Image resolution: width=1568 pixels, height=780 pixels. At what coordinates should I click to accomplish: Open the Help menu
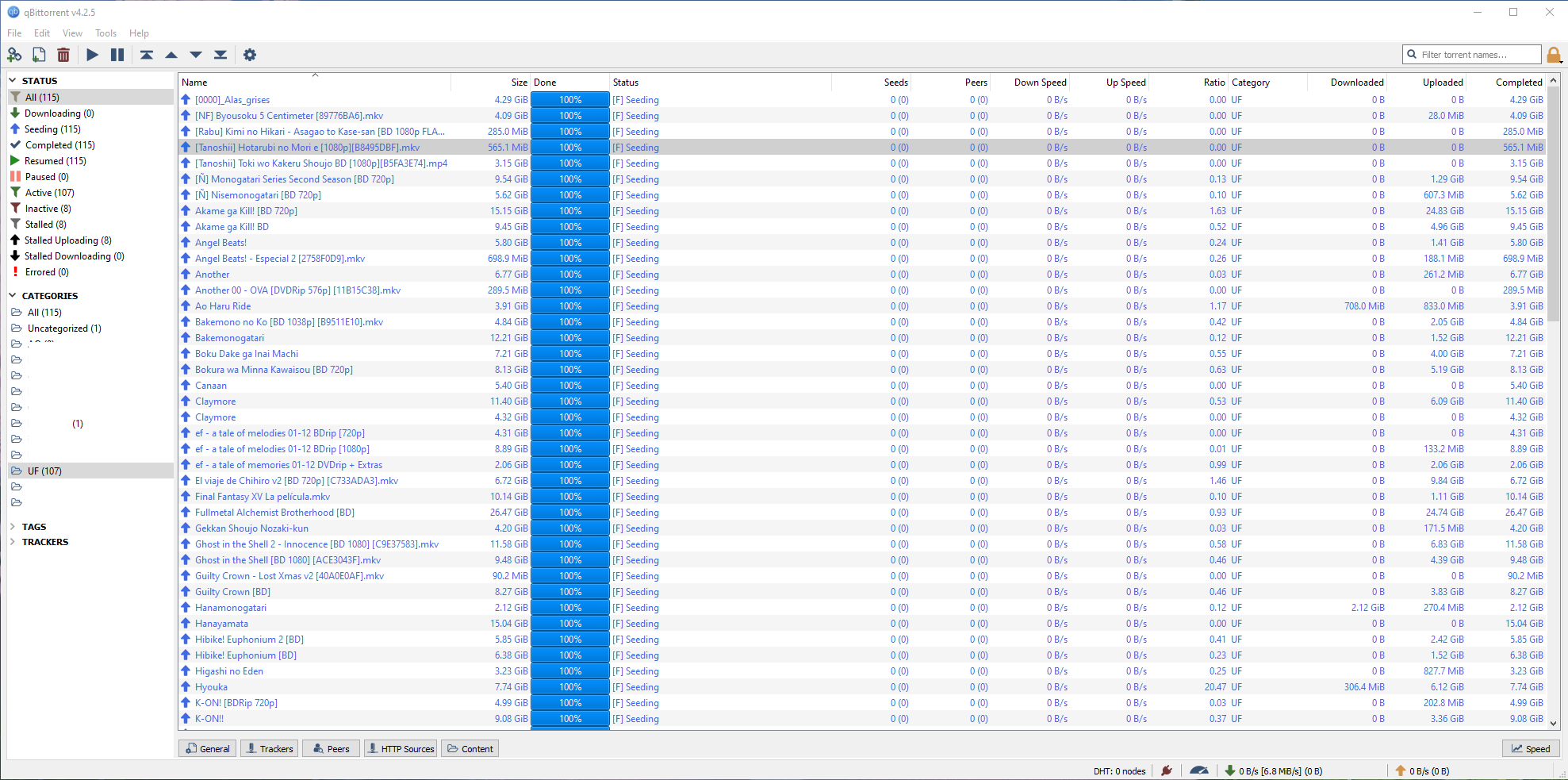(x=139, y=33)
